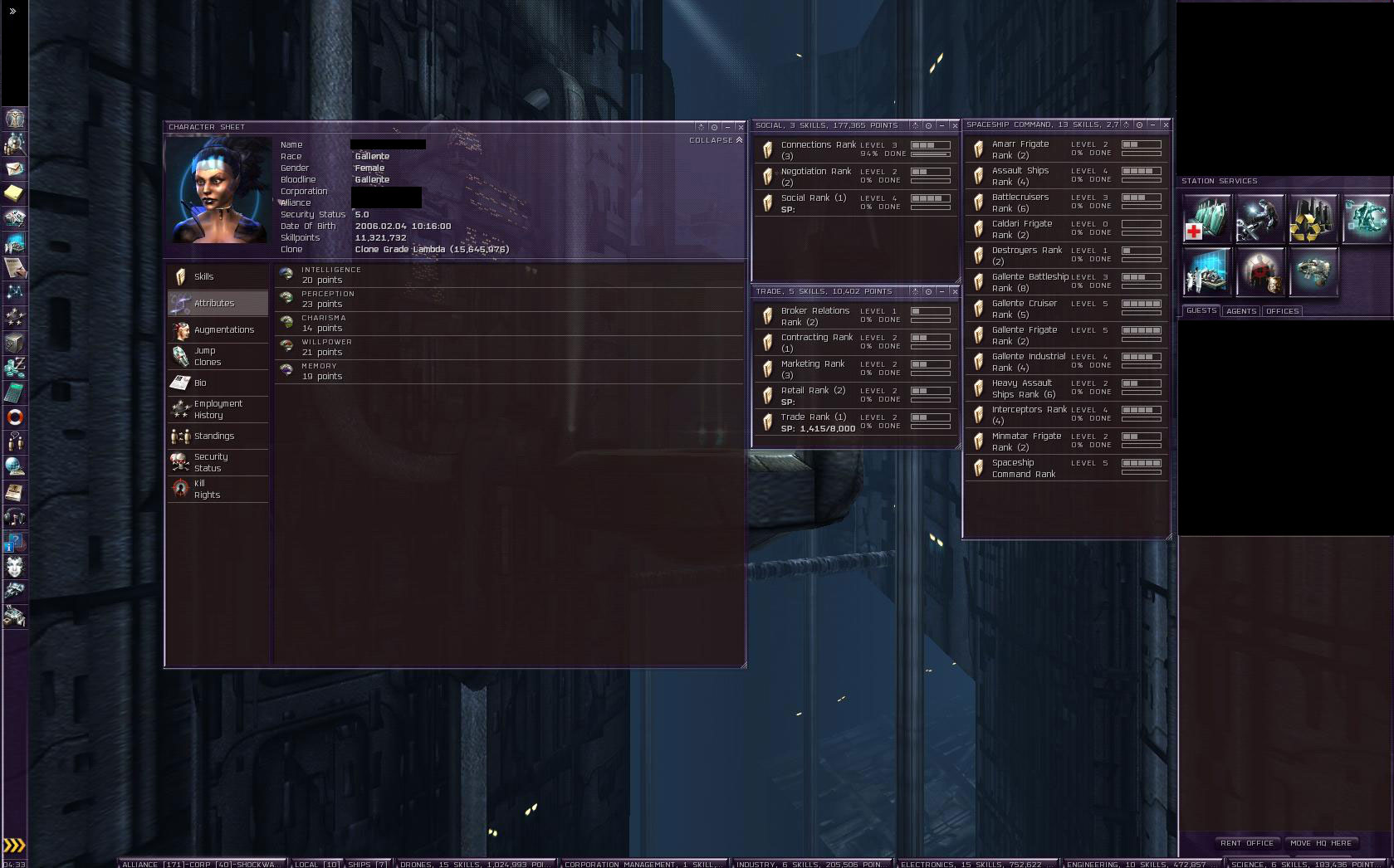Switch to the Offices tab
Viewport: 1394px width, 868px height.
pos(1283,311)
